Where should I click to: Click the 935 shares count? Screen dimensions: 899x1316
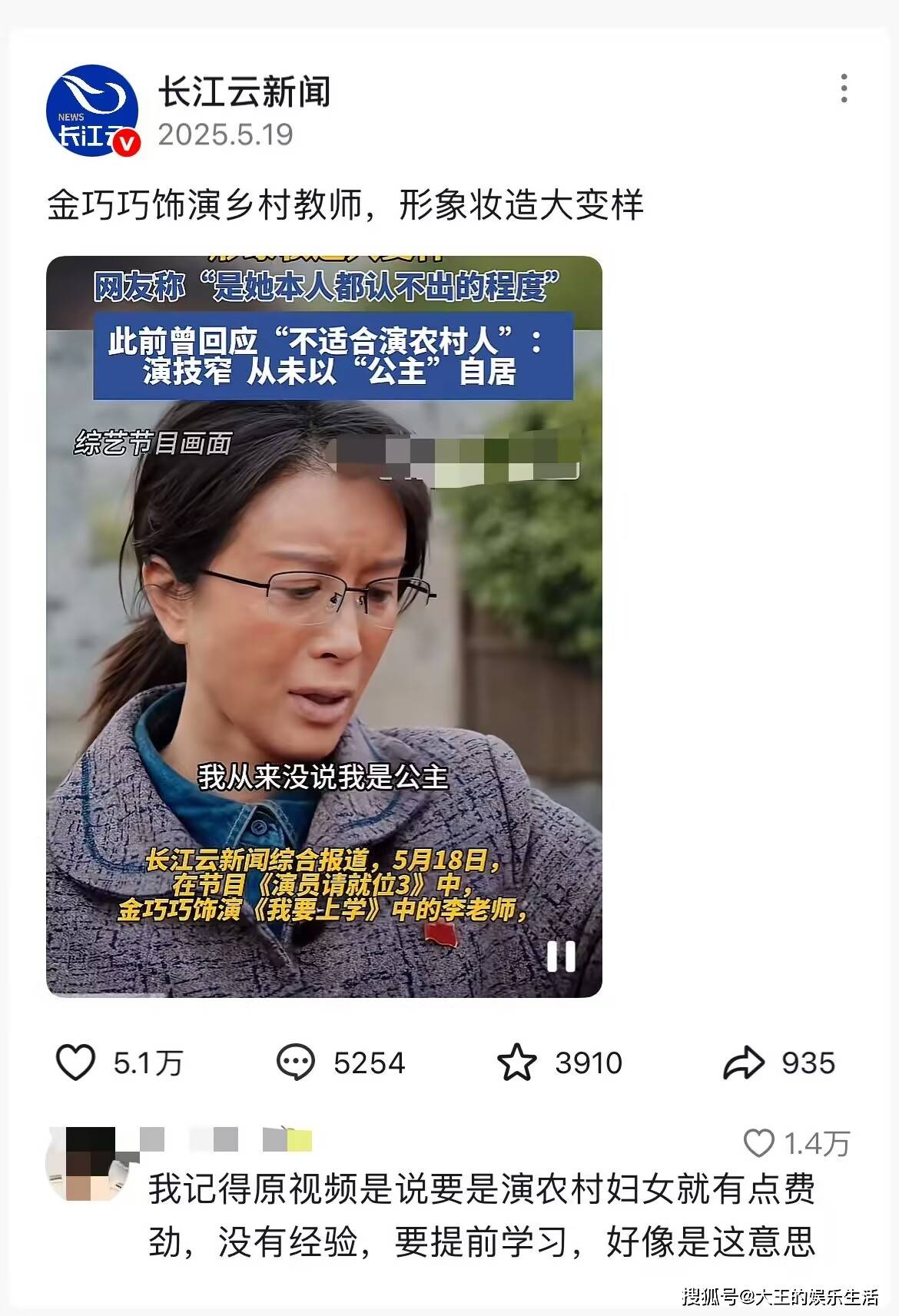(808, 1063)
